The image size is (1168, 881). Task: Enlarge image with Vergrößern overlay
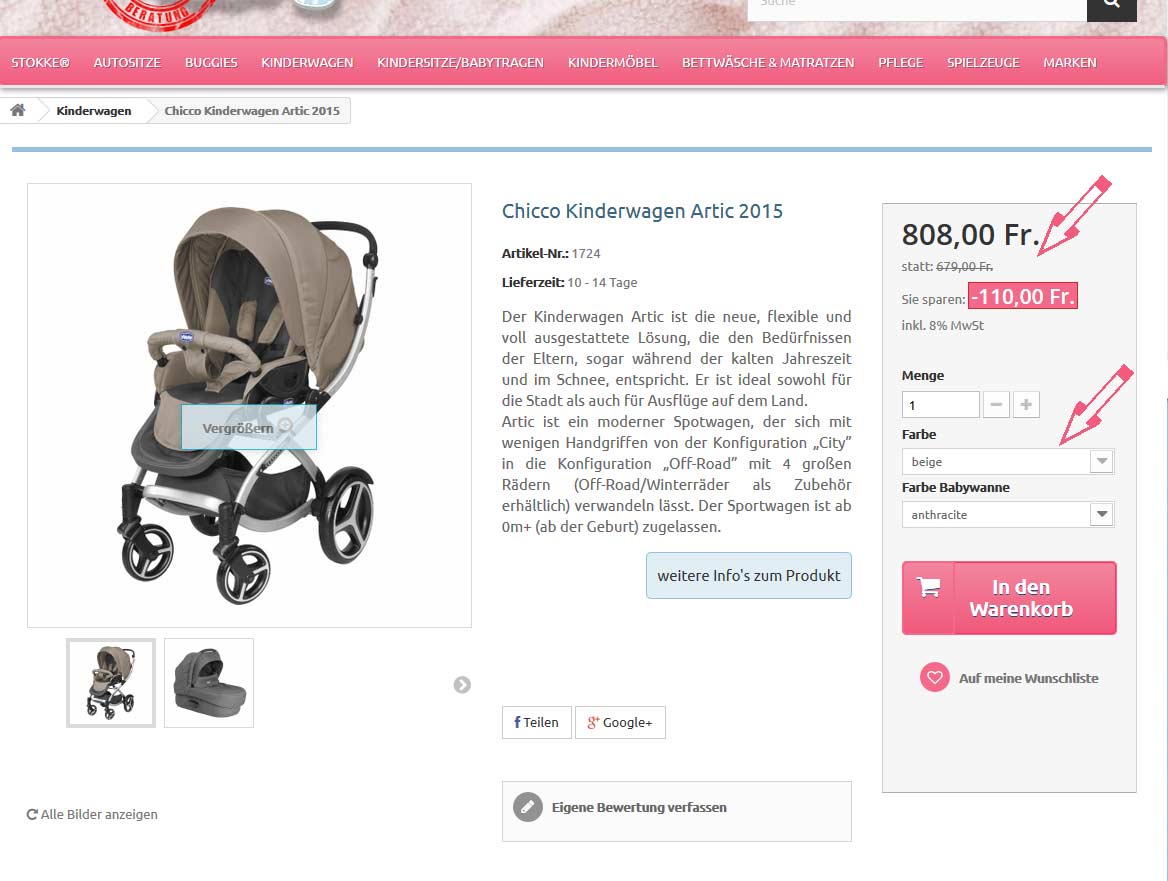click(249, 427)
